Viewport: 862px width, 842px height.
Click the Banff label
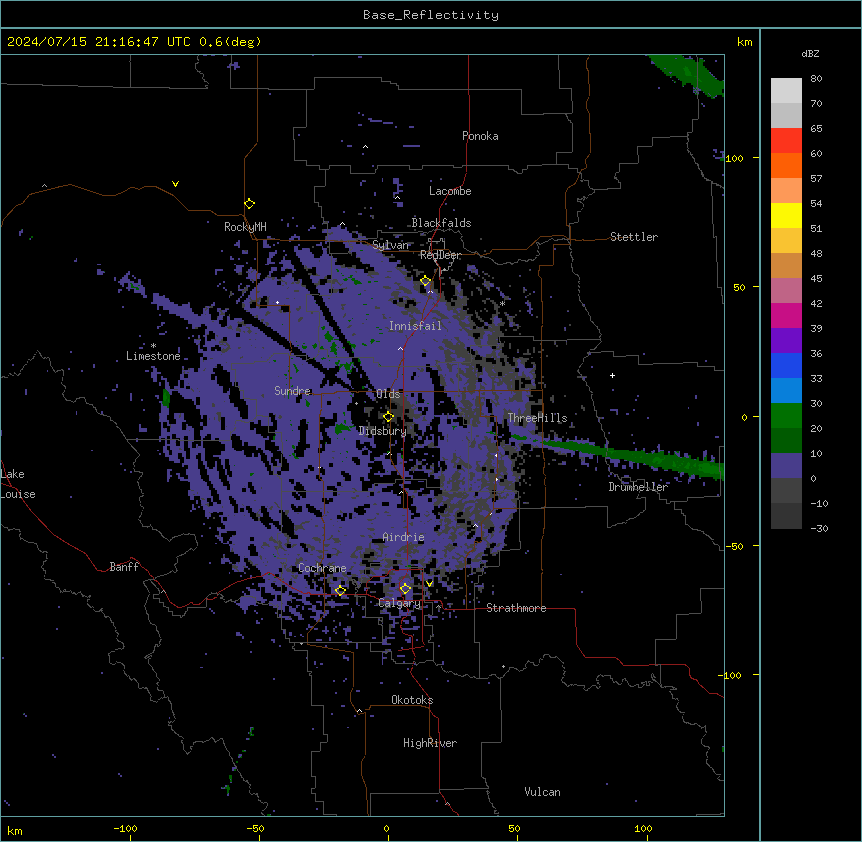(124, 567)
